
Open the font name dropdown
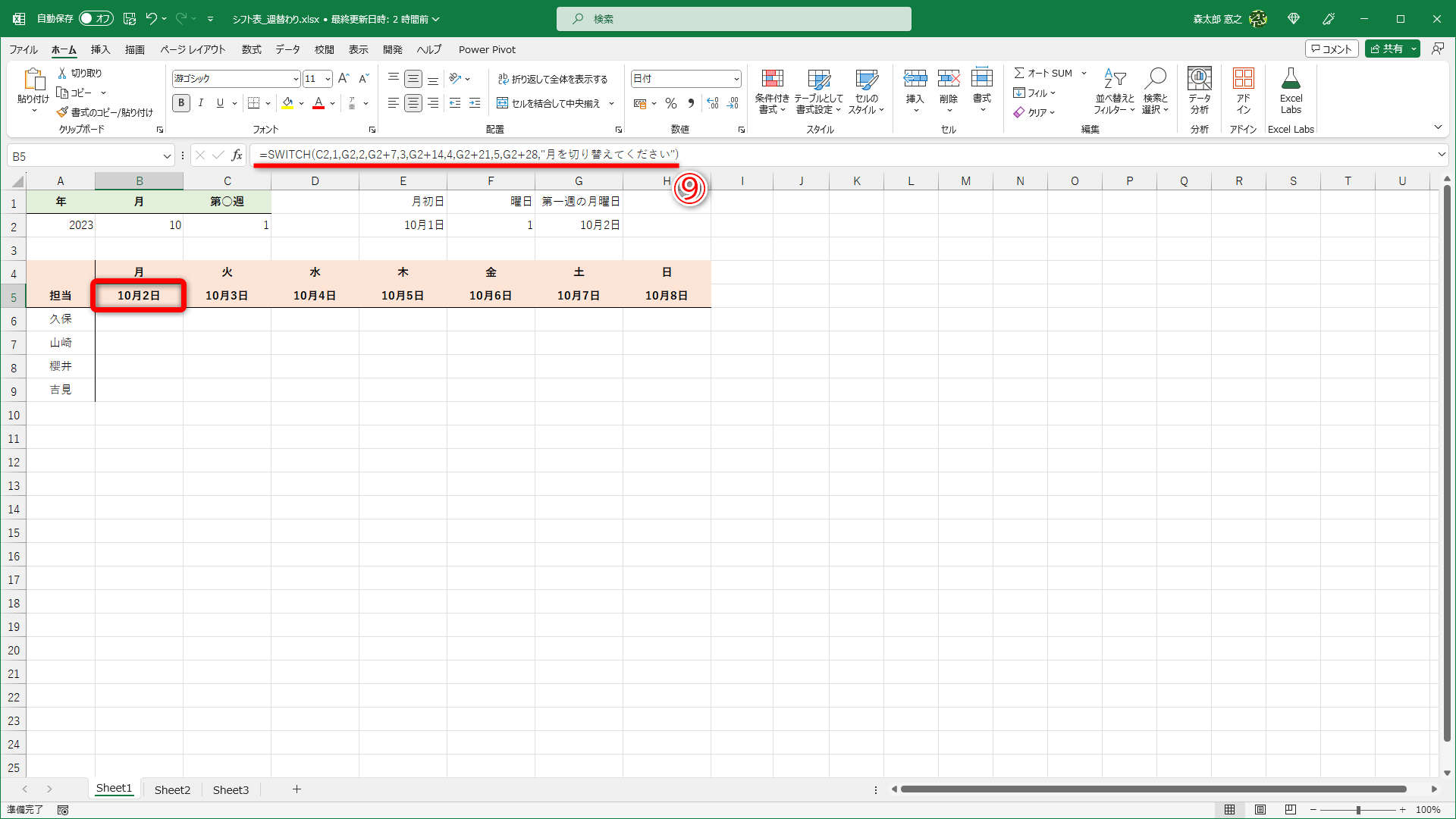tap(296, 79)
